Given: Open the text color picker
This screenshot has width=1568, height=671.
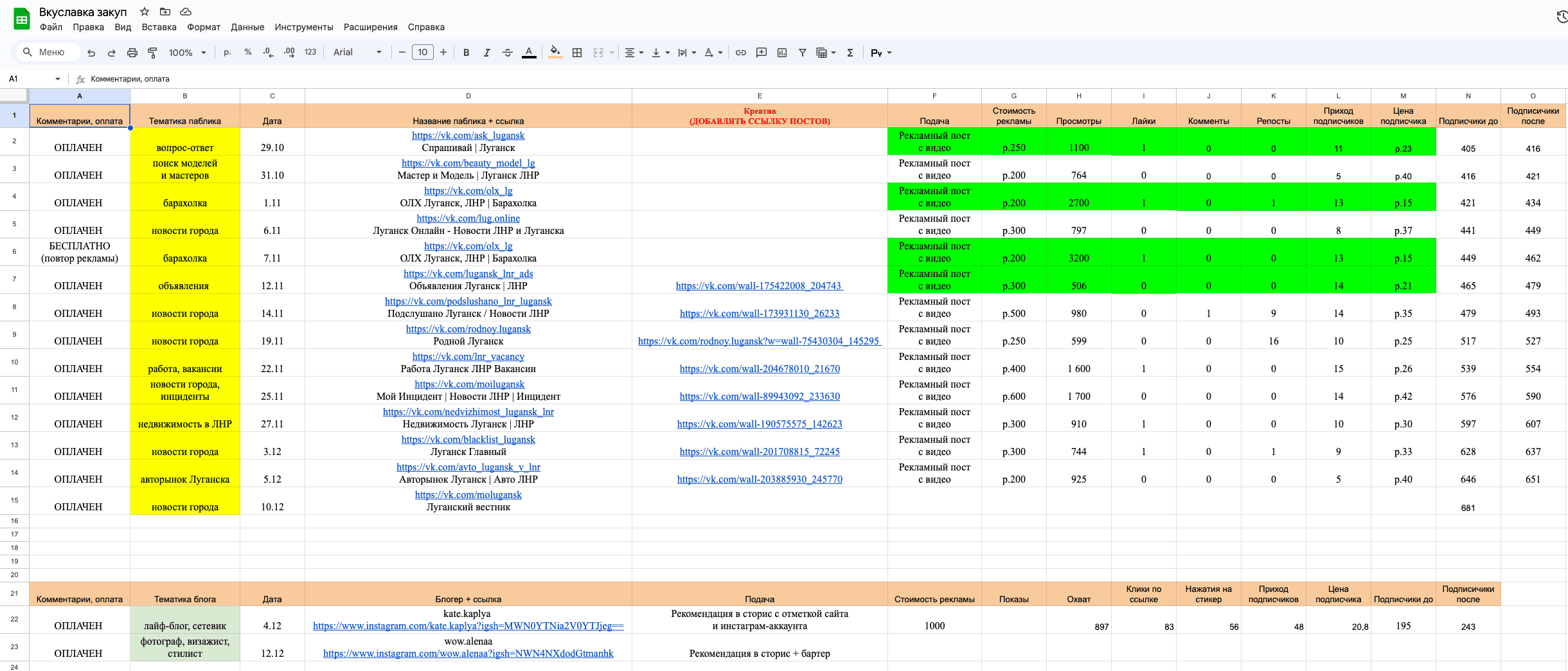Looking at the screenshot, I should [x=529, y=53].
